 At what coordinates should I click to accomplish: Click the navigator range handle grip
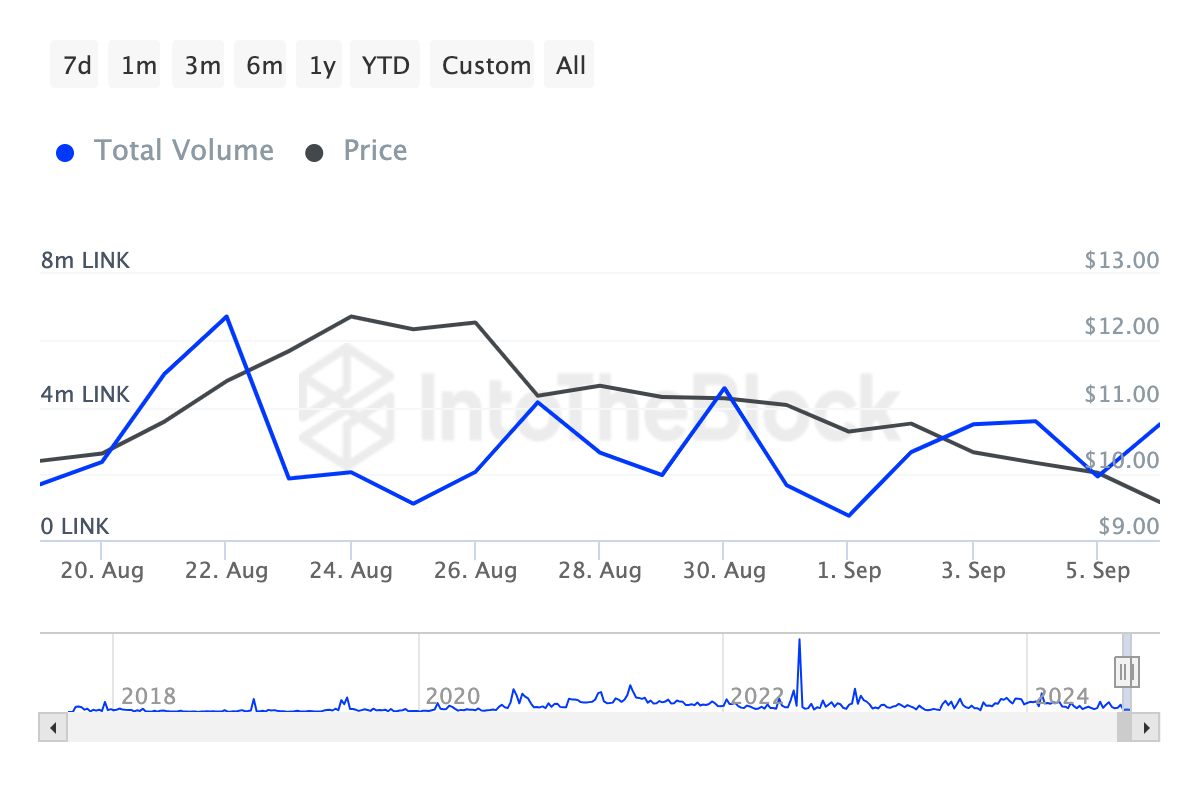point(1127,670)
